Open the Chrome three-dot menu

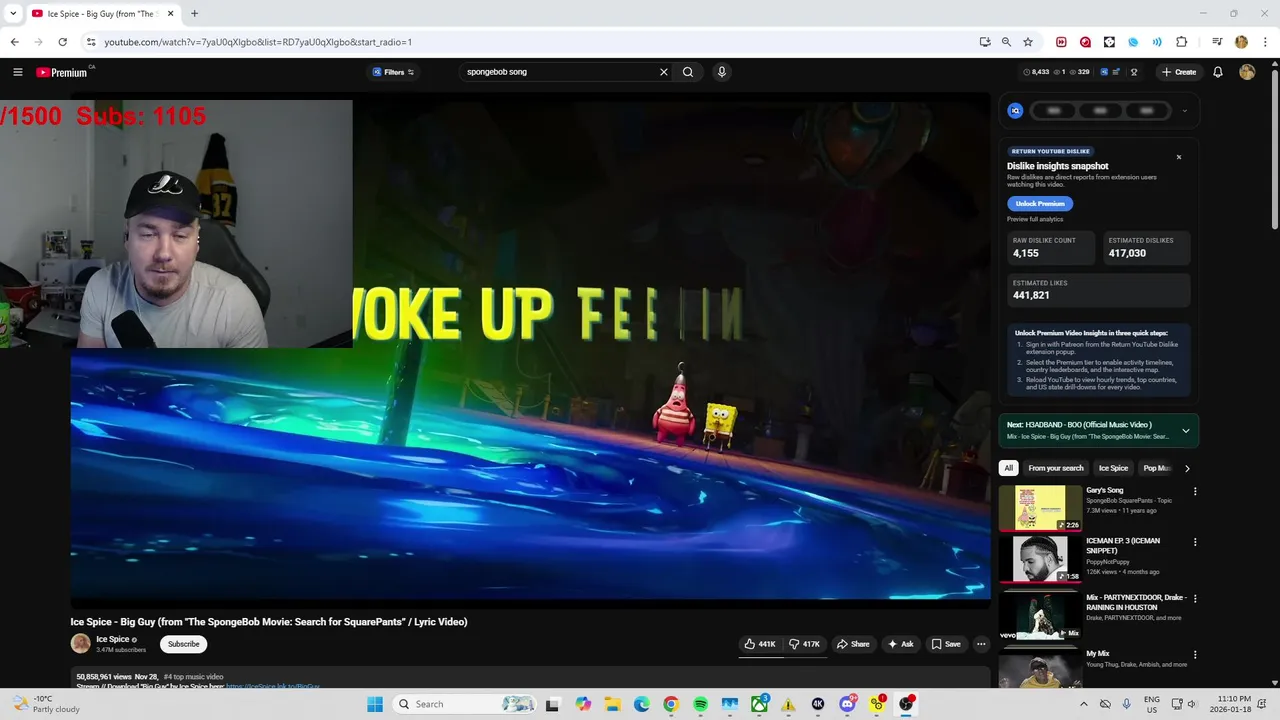(1265, 42)
